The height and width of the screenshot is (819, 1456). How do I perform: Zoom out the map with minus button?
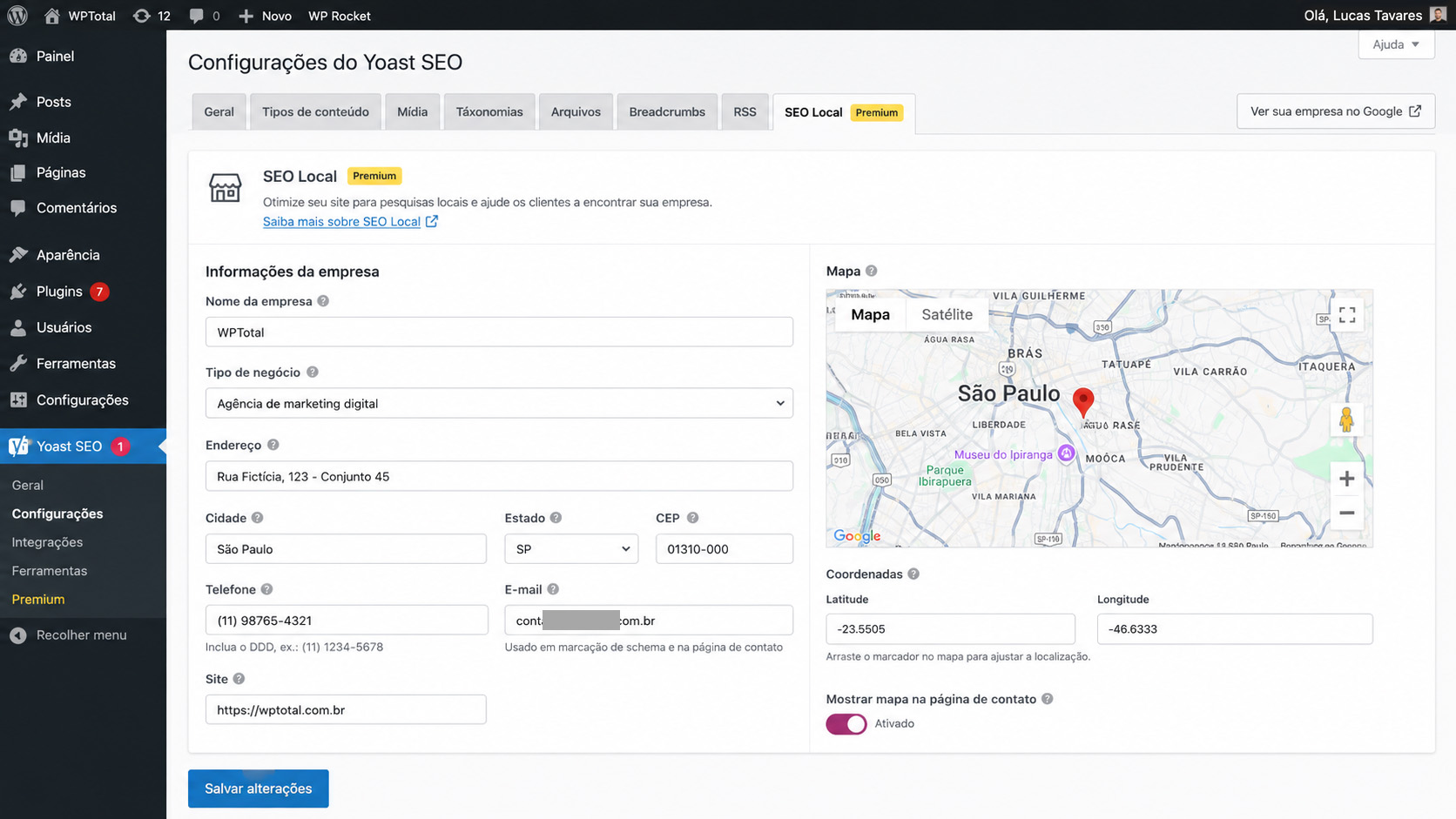[x=1347, y=513]
